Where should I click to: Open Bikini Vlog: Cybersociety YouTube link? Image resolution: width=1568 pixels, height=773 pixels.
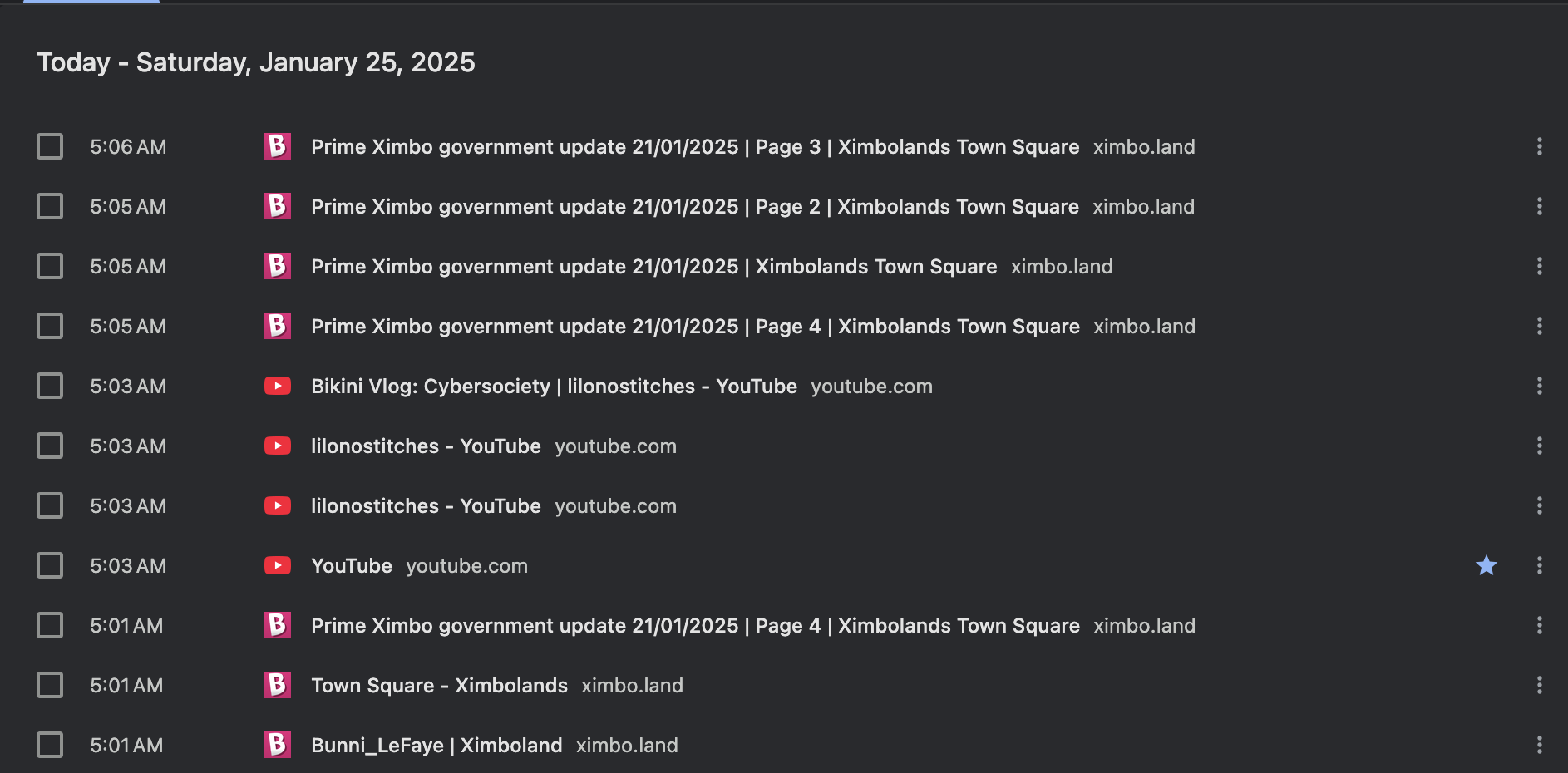coord(554,386)
